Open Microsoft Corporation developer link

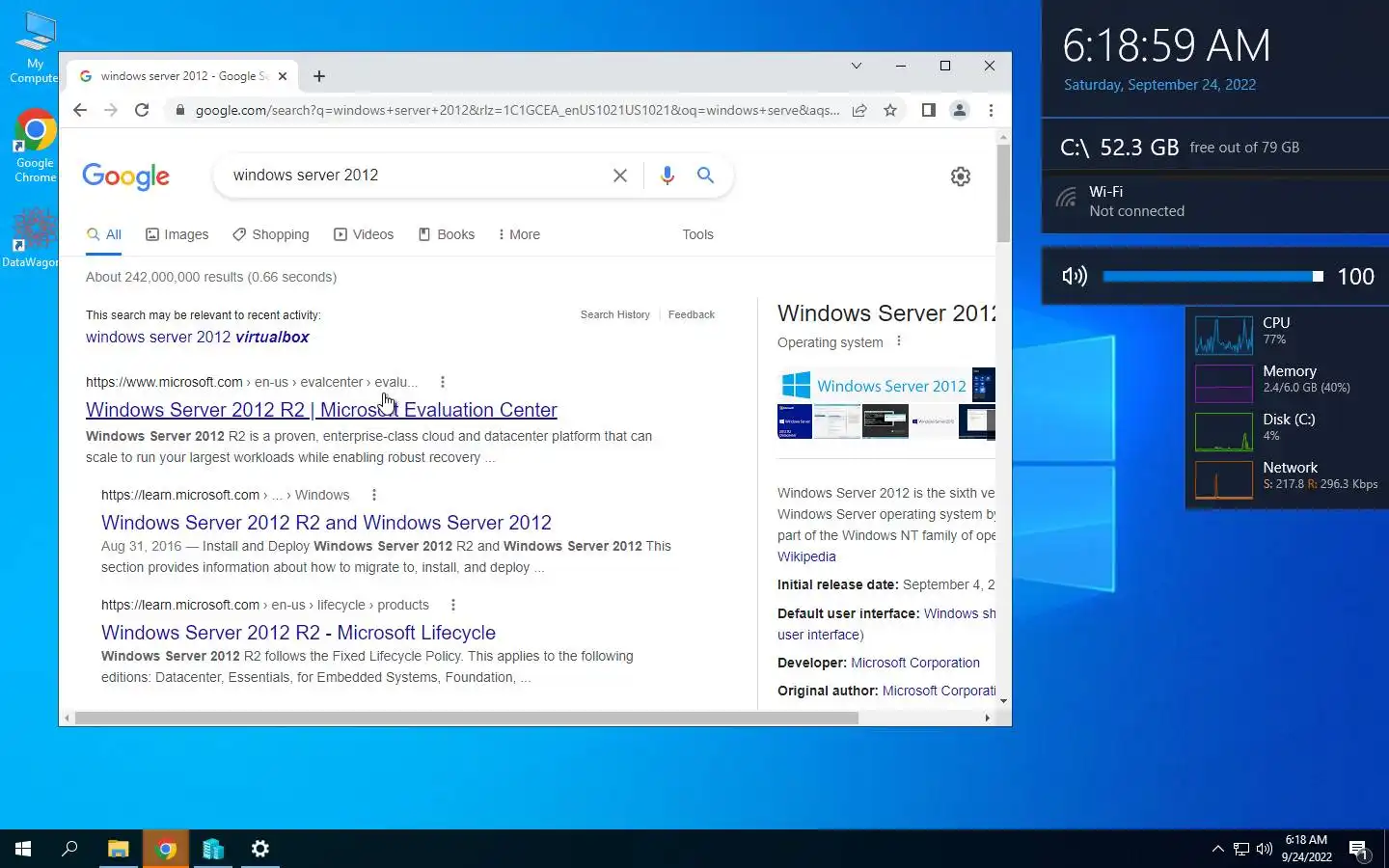point(915,663)
